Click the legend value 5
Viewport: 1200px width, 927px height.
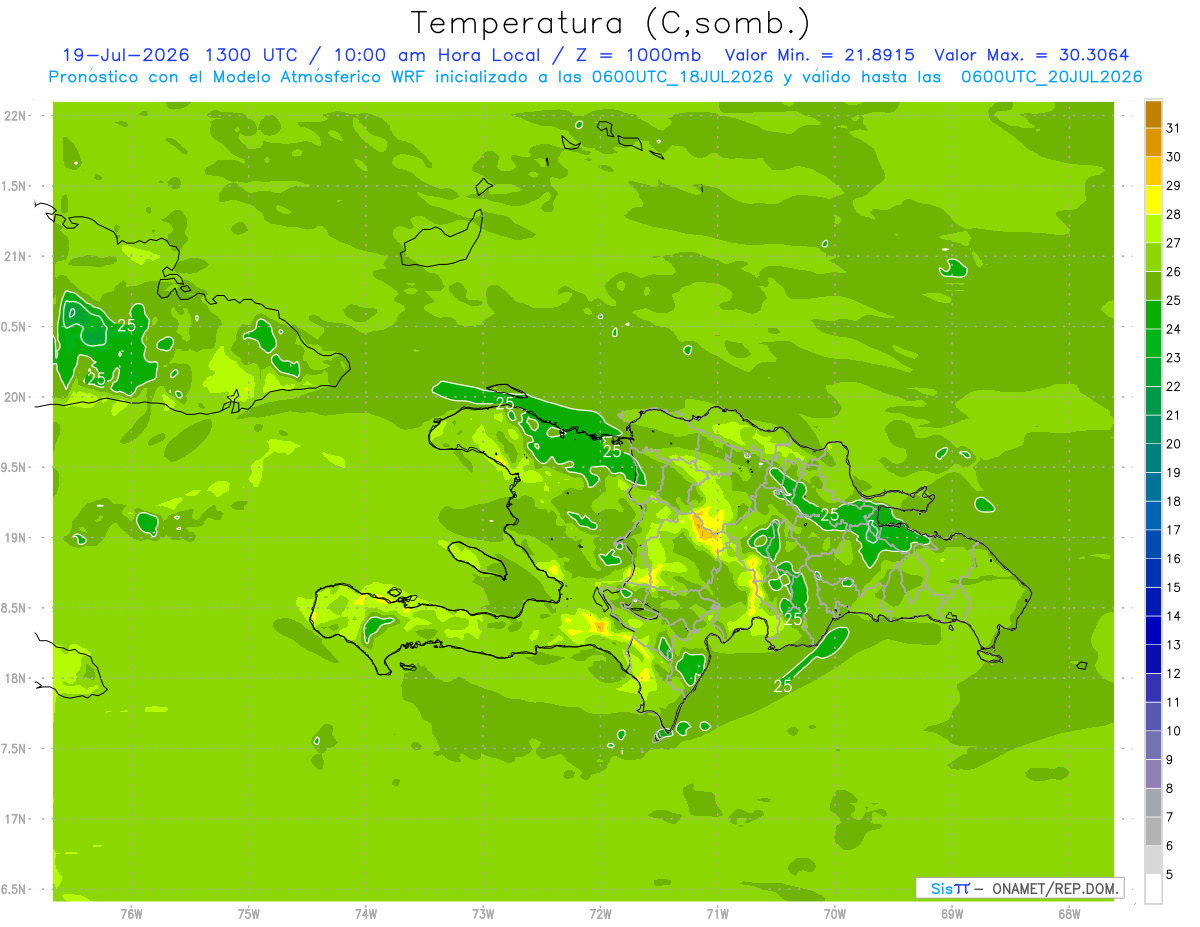(x=1170, y=875)
